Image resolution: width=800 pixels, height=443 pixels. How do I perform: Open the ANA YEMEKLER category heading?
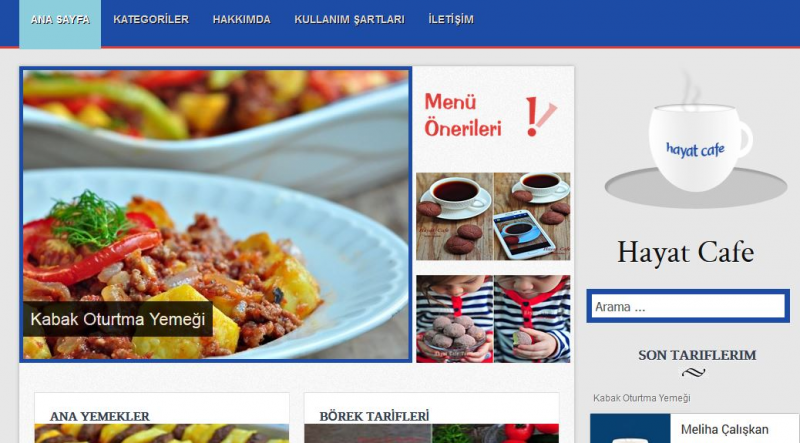(x=99, y=416)
